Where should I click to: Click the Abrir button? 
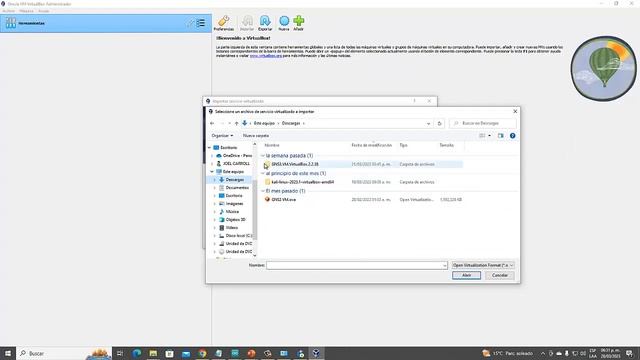point(466,276)
